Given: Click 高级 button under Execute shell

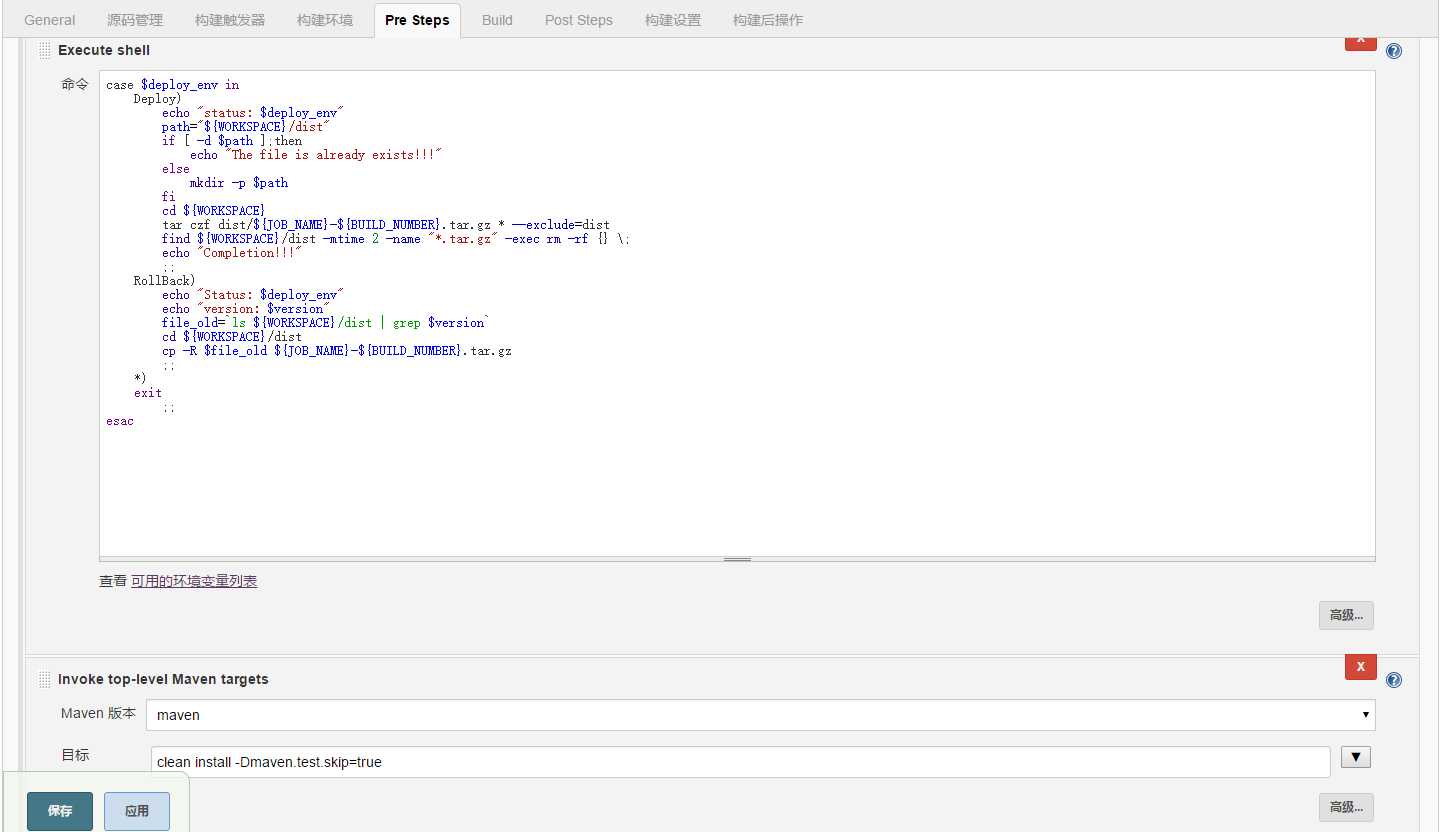Looking at the screenshot, I should tap(1346, 615).
